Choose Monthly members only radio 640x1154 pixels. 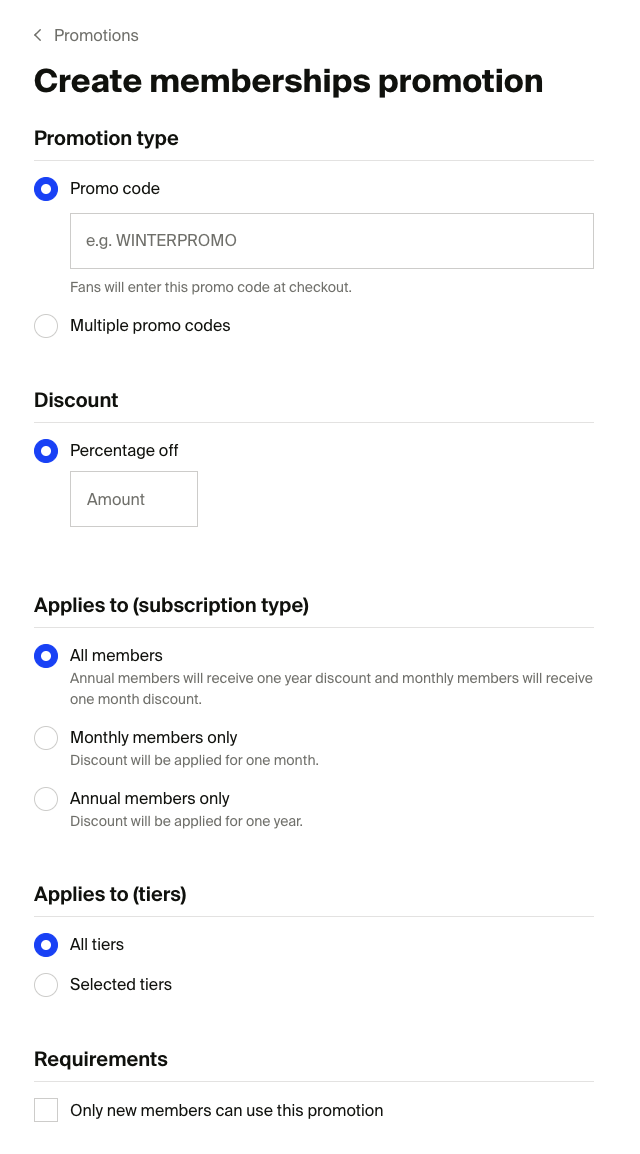pyautogui.click(x=46, y=738)
